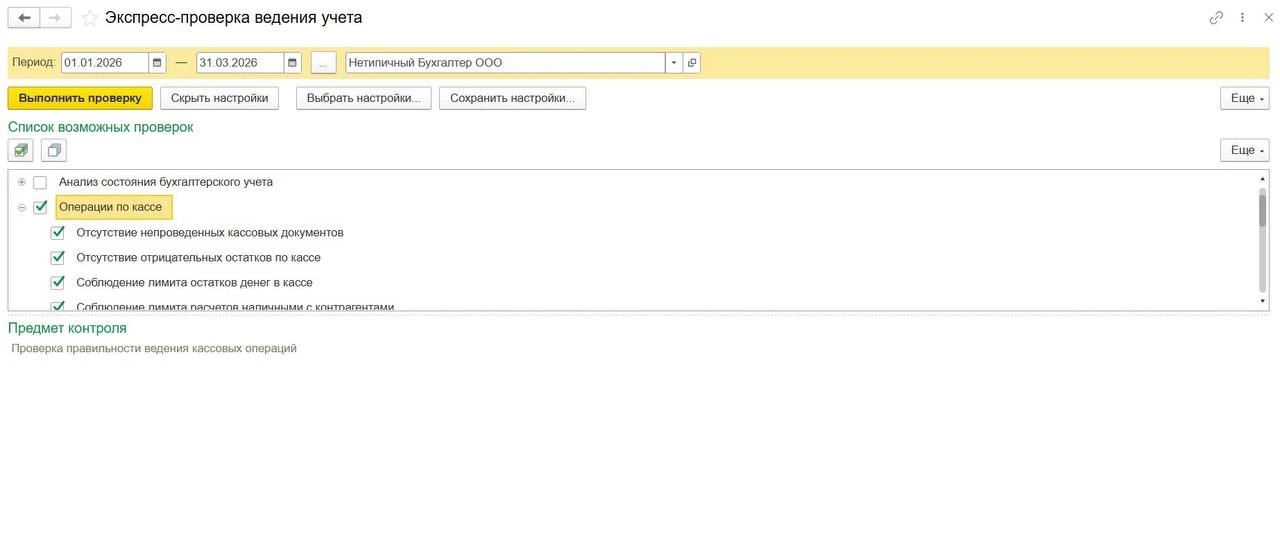The width and height of the screenshot is (1280, 547).
Task: Uncheck Соблюдение лимита остатков денег в кассе
Action: (58, 282)
